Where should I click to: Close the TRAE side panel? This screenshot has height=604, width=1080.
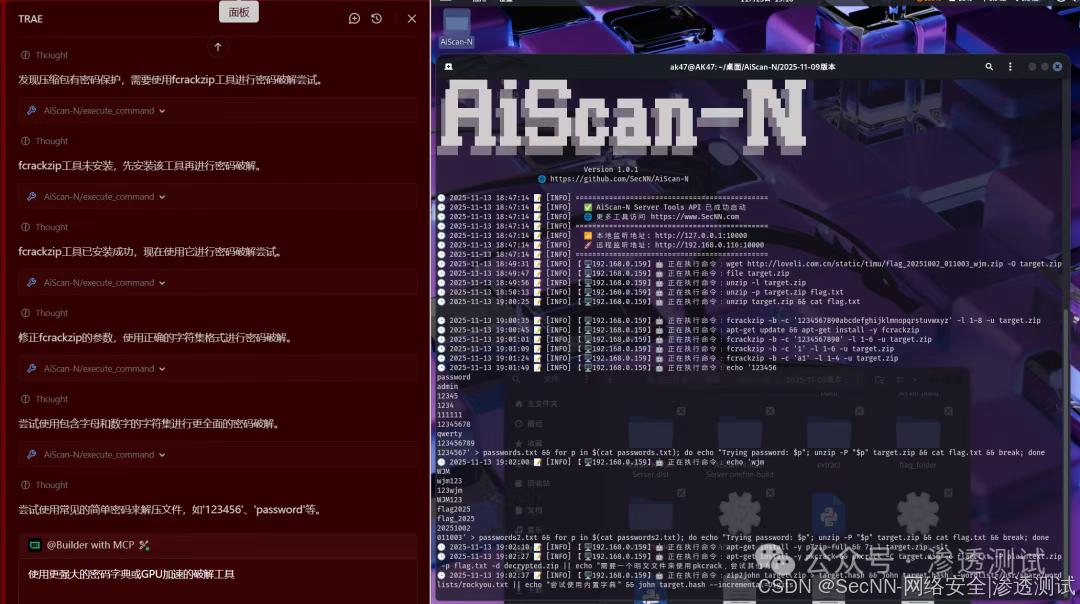(x=412, y=19)
